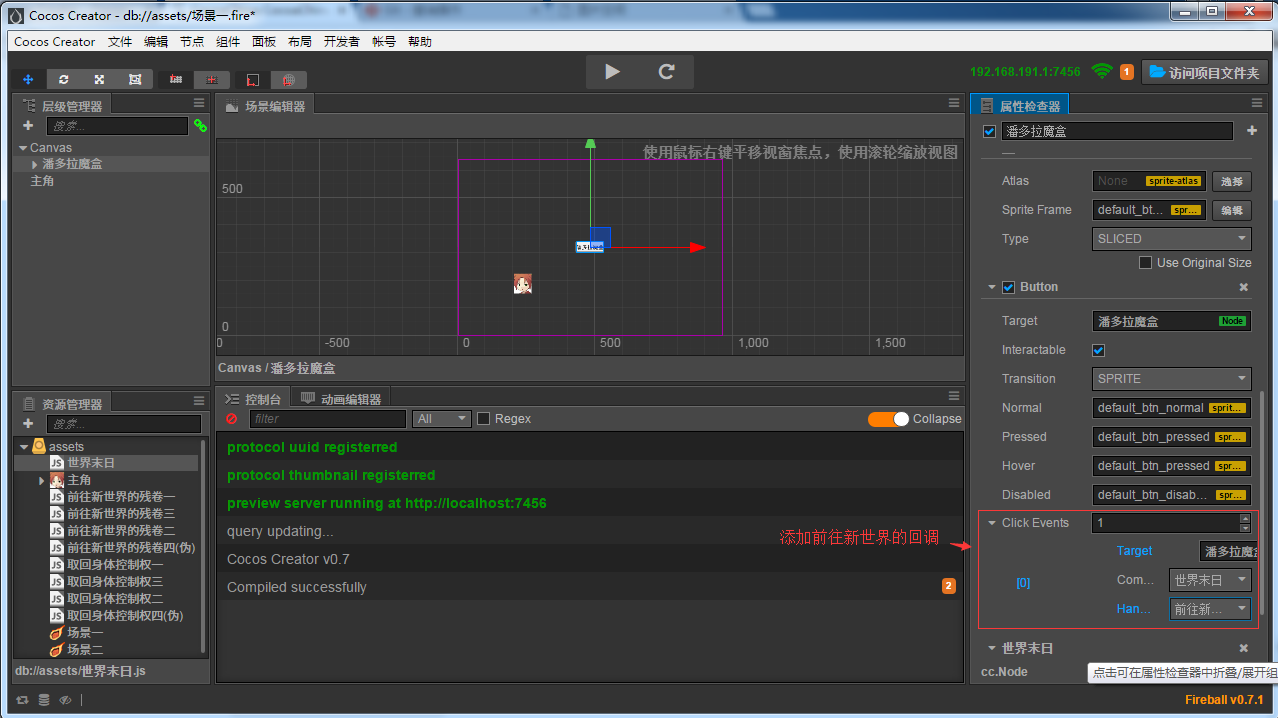Uncheck the Interactable checkbox

[1099, 350]
